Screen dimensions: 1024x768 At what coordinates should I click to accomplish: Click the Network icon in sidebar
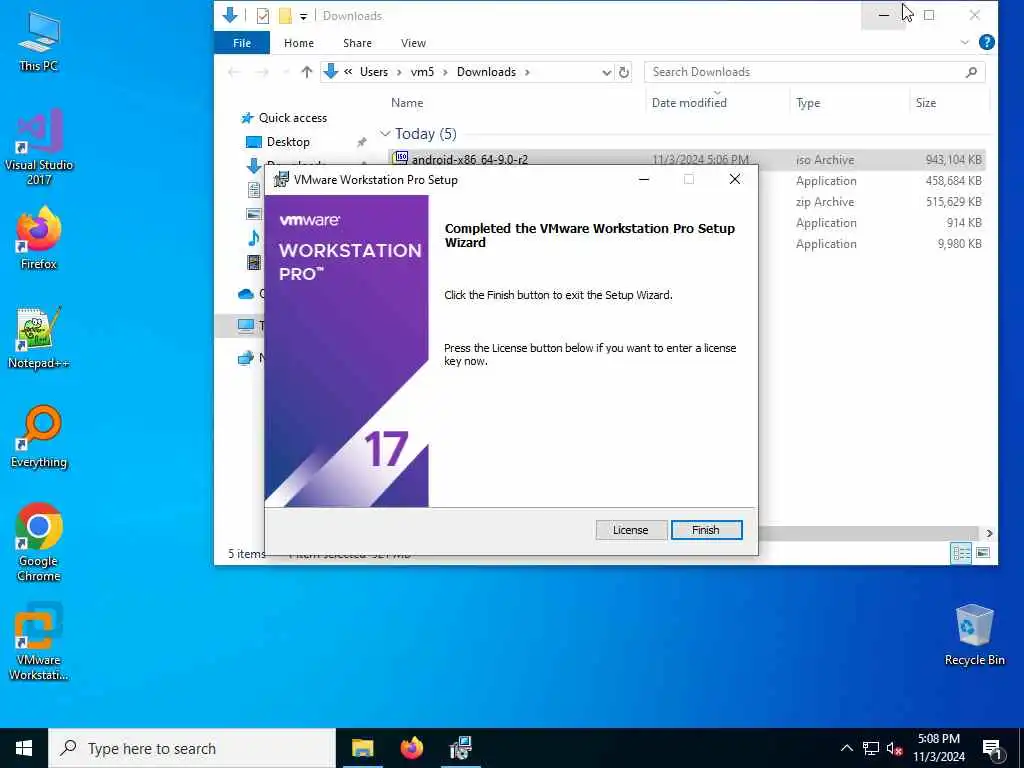[246, 358]
